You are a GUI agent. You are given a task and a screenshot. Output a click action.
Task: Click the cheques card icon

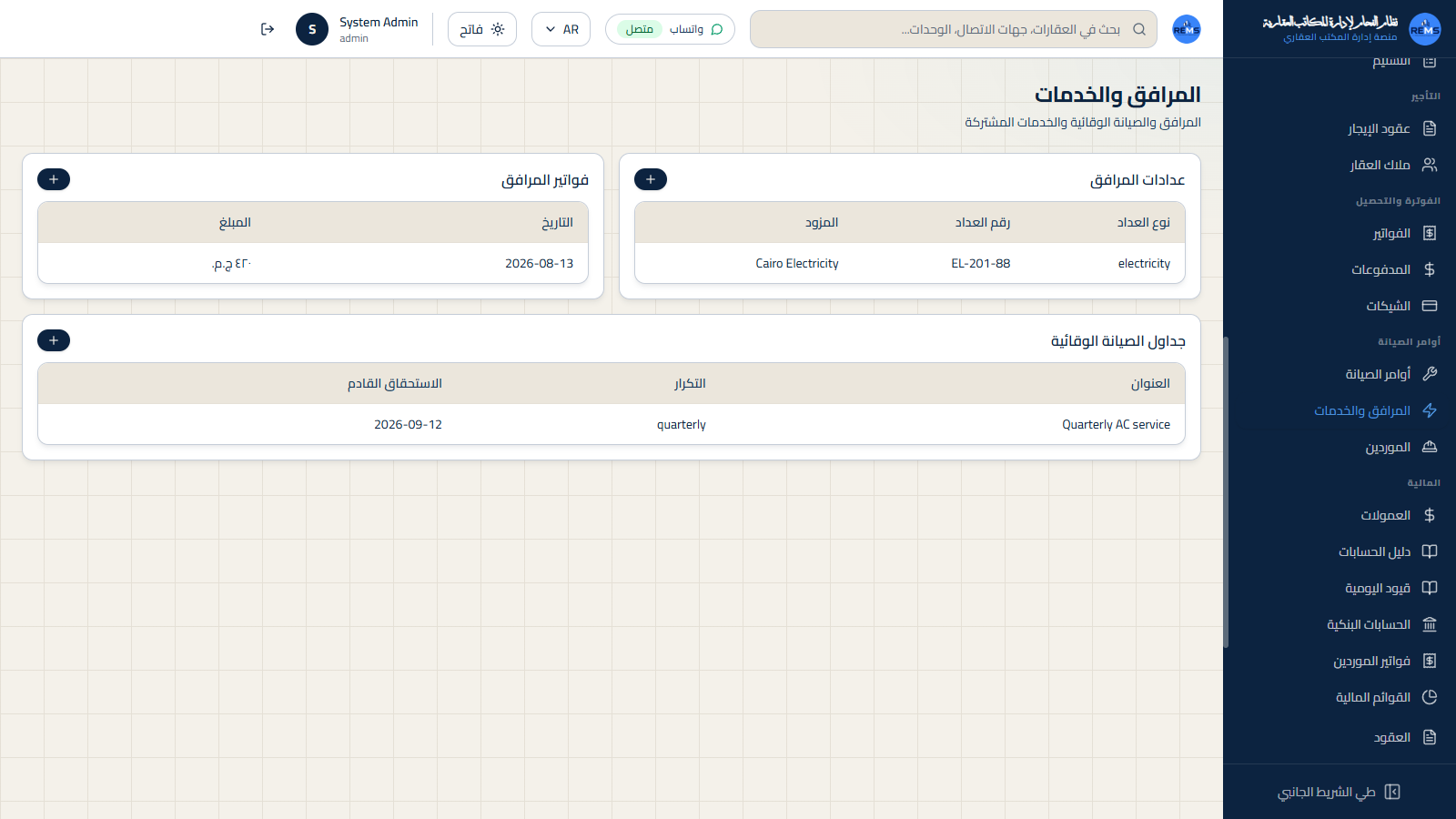[1430, 306]
